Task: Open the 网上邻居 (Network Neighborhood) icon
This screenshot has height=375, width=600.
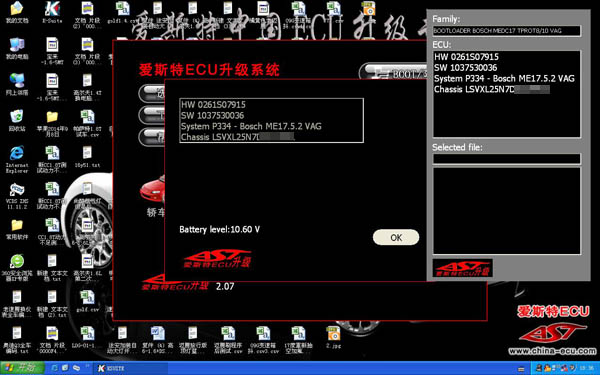Action: (17, 85)
